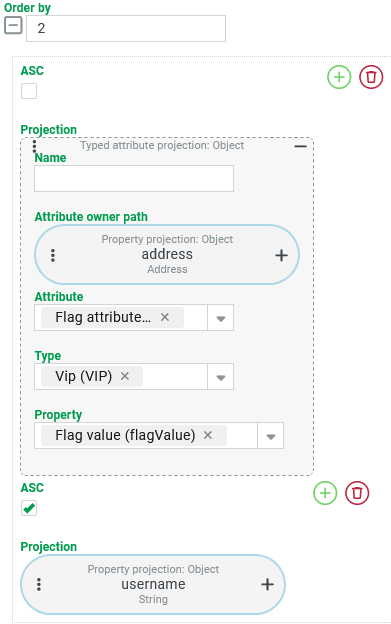
Task: Expand the Type dropdown list
Action: pos(221,377)
